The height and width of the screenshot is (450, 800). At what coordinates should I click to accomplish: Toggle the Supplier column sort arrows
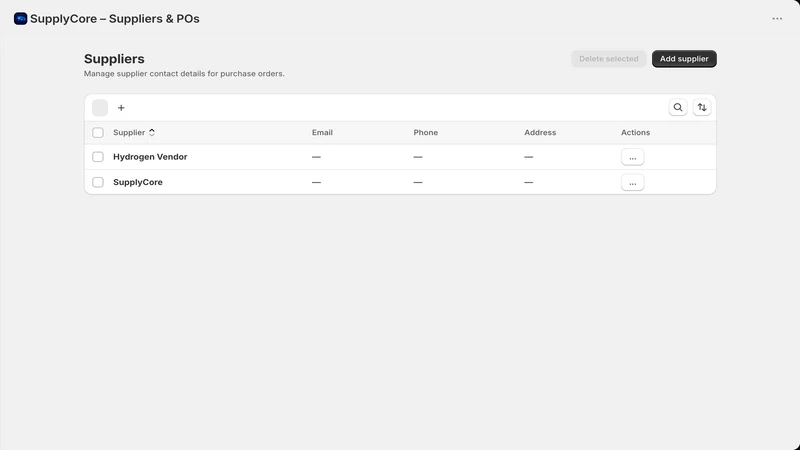tap(152, 133)
